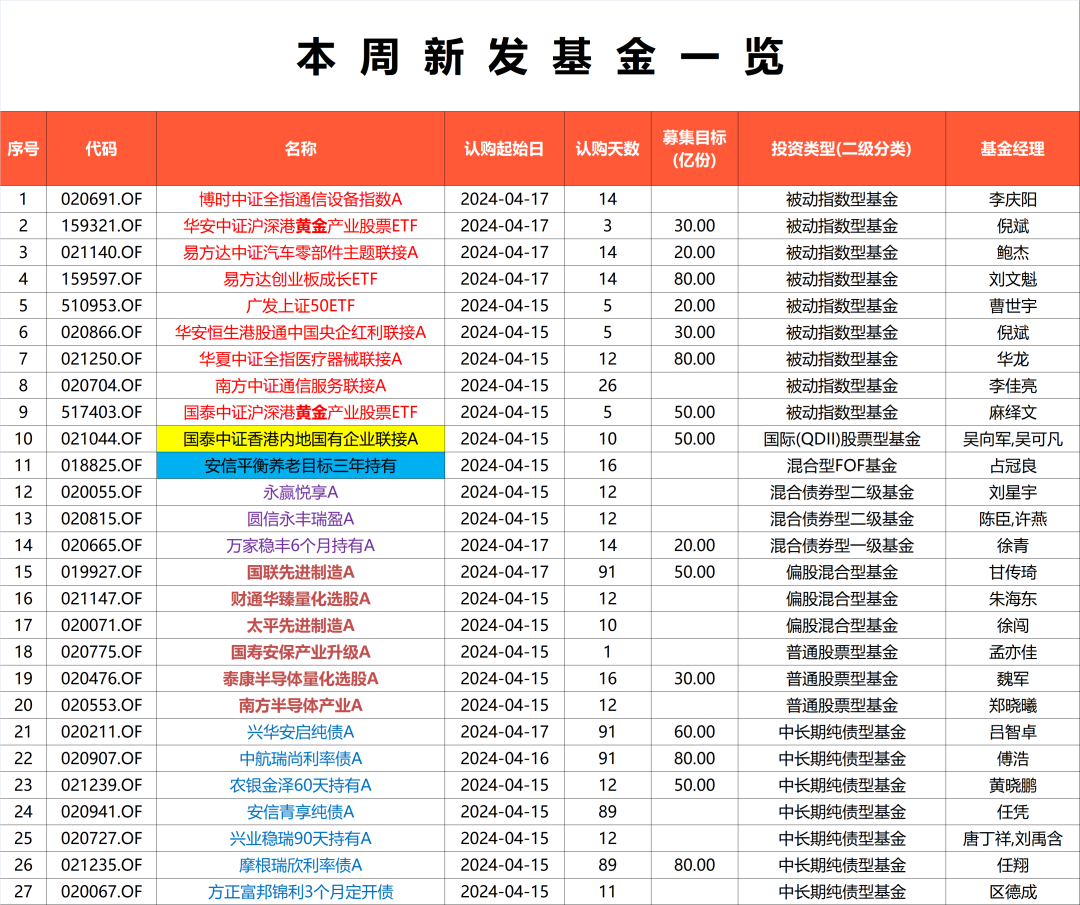Click fund name 国泰中证沪深港黄金产业股票ETF
The width and height of the screenshot is (1080, 905).
tap(300, 413)
